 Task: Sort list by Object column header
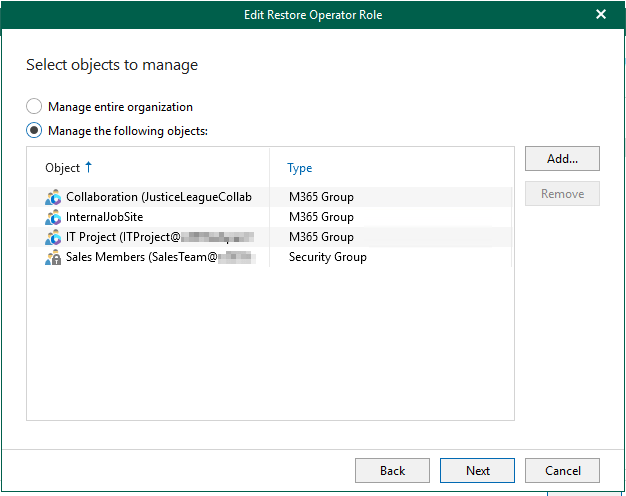click(62, 168)
